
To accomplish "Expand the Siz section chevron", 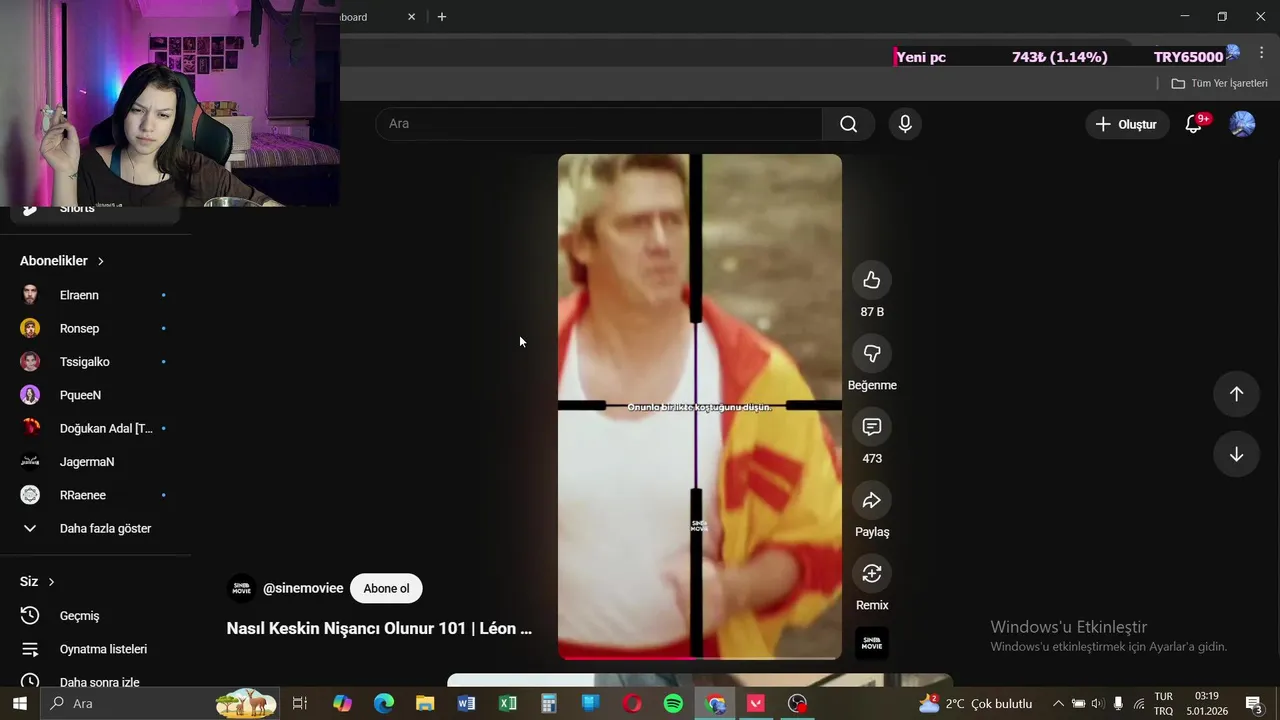I will pos(51,582).
